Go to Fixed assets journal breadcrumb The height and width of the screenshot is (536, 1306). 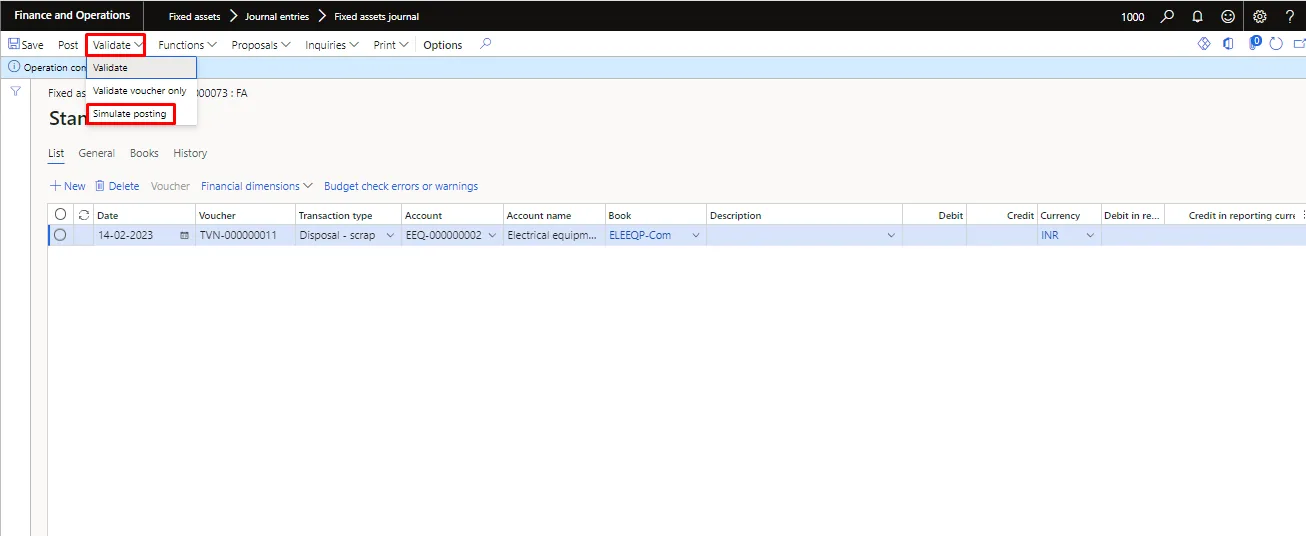tap(376, 16)
